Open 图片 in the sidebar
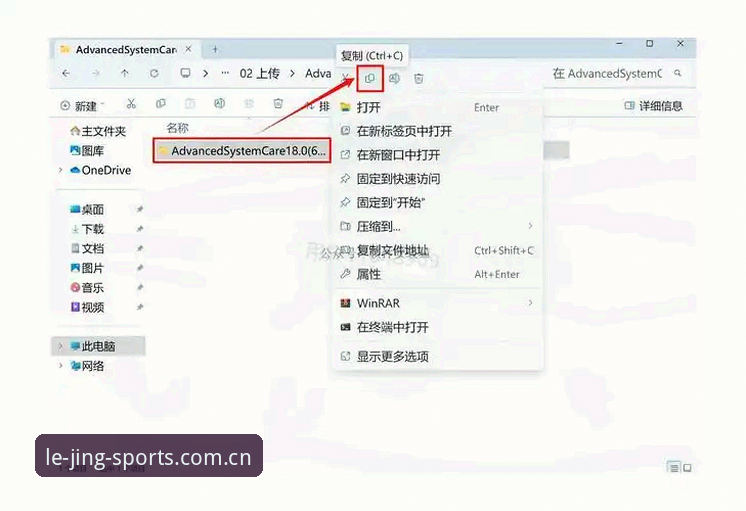 87,268
